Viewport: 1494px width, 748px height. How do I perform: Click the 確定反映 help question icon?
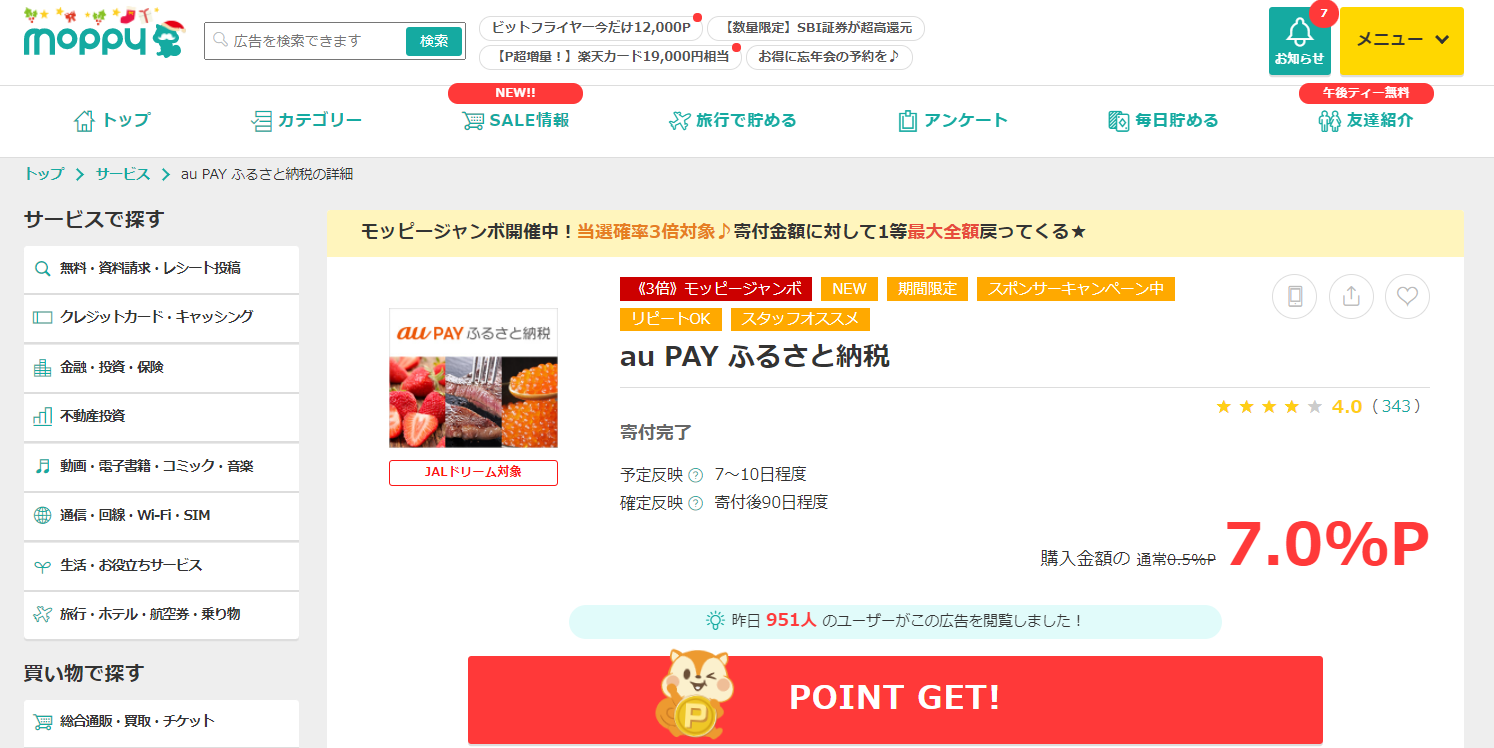click(695, 503)
